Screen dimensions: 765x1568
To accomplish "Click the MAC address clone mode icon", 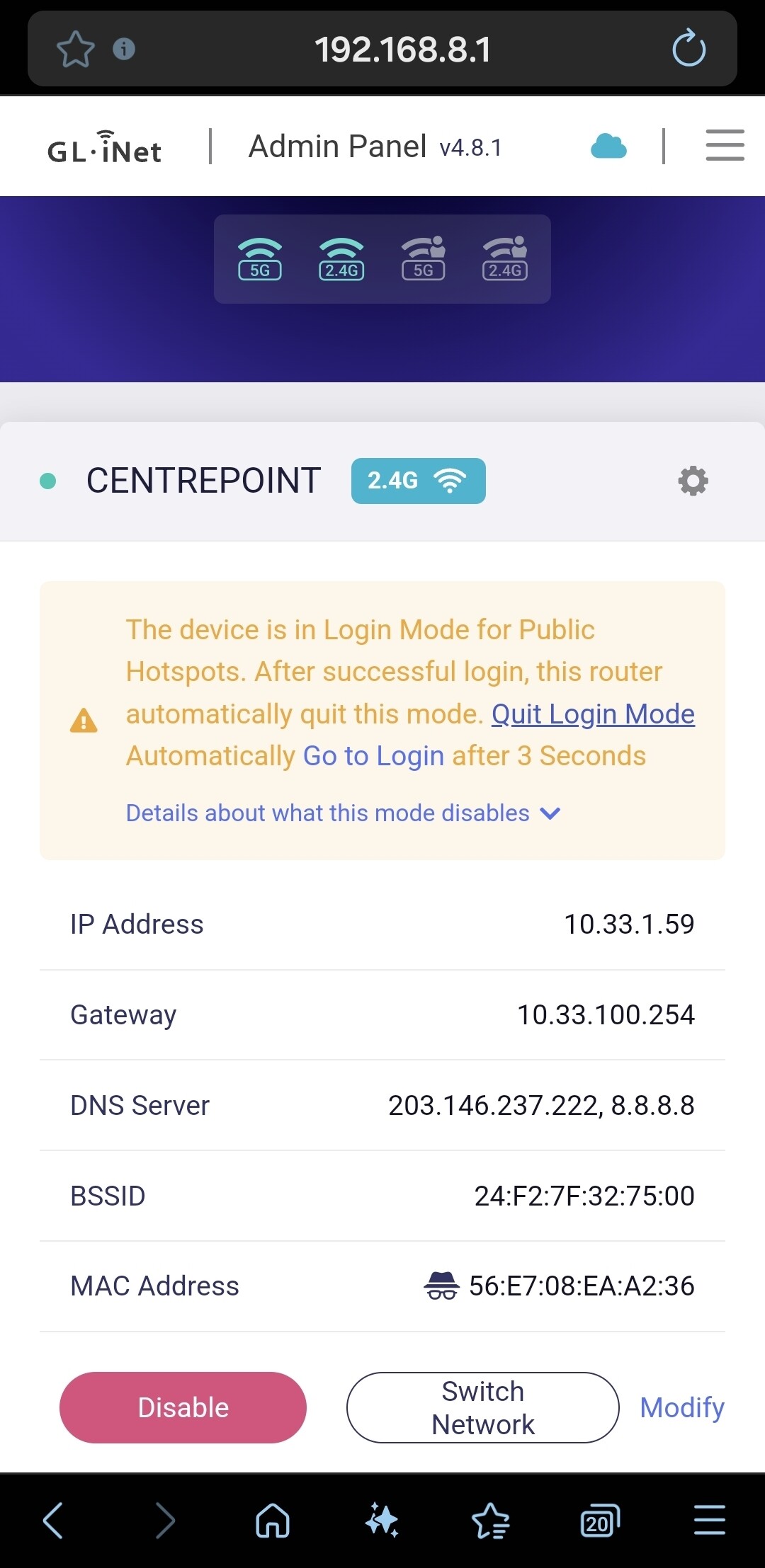I will click(x=441, y=1286).
